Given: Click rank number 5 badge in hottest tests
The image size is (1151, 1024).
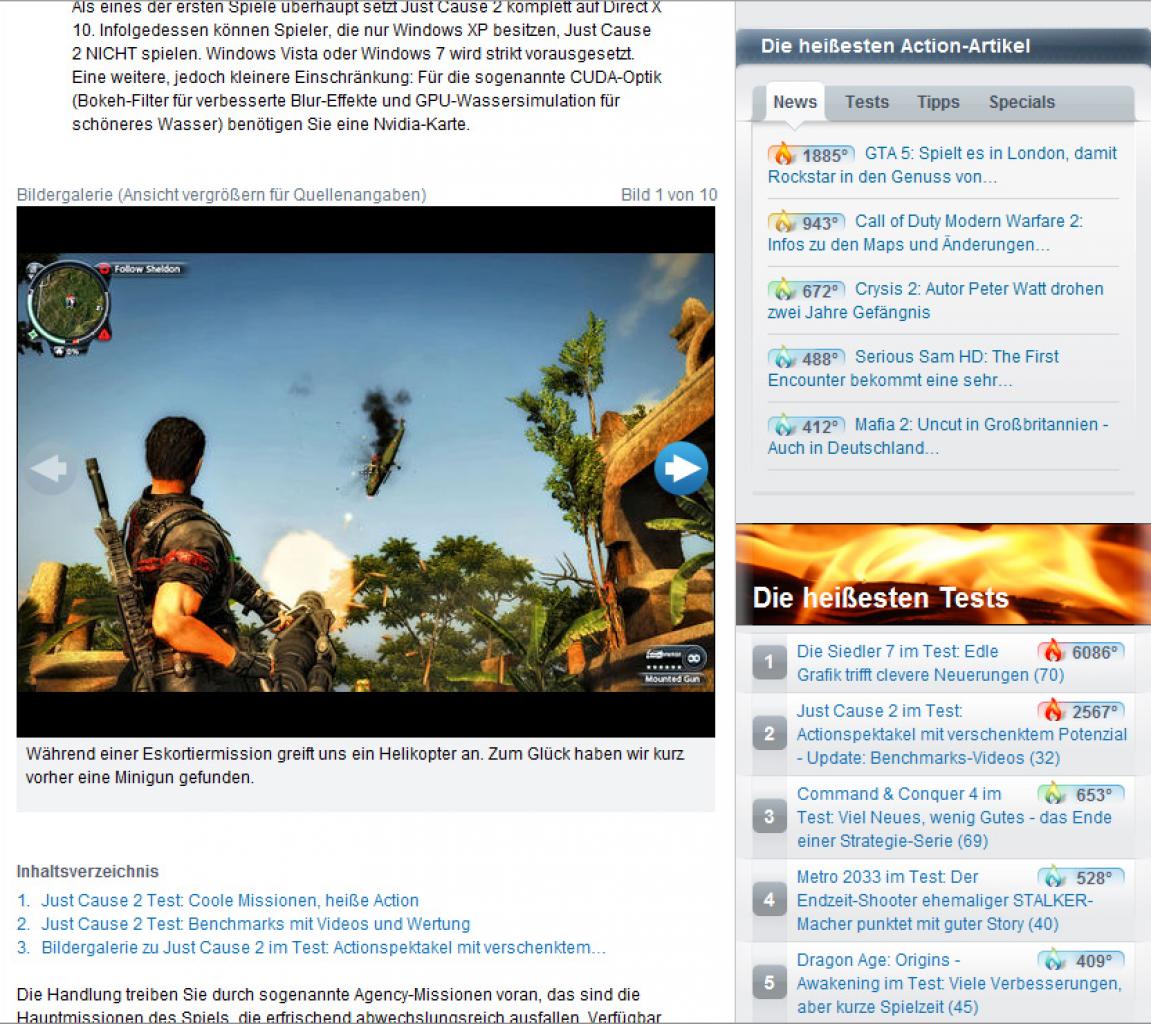Looking at the screenshot, I should pos(769,982).
